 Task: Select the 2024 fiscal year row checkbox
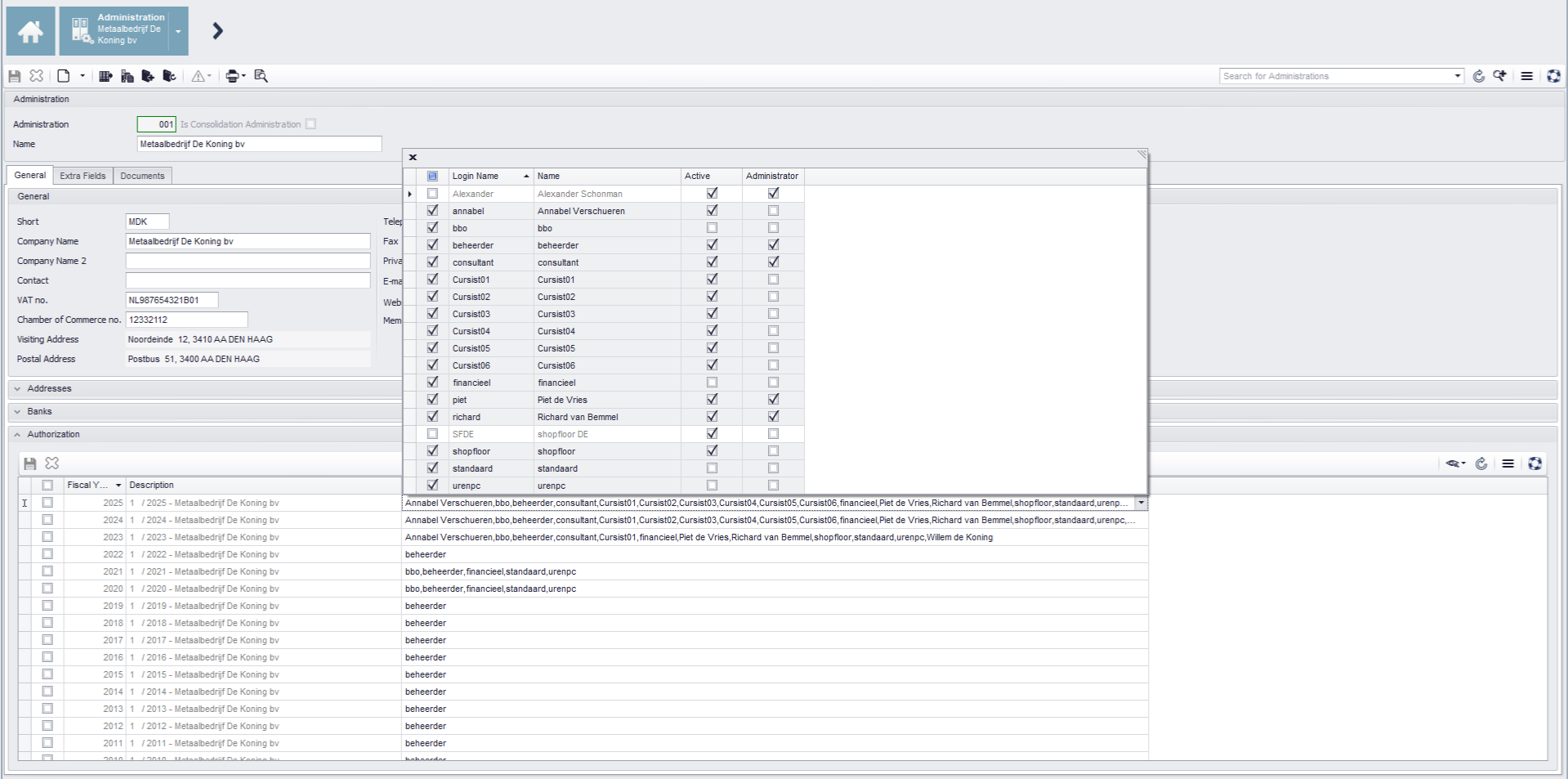(47, 520)
